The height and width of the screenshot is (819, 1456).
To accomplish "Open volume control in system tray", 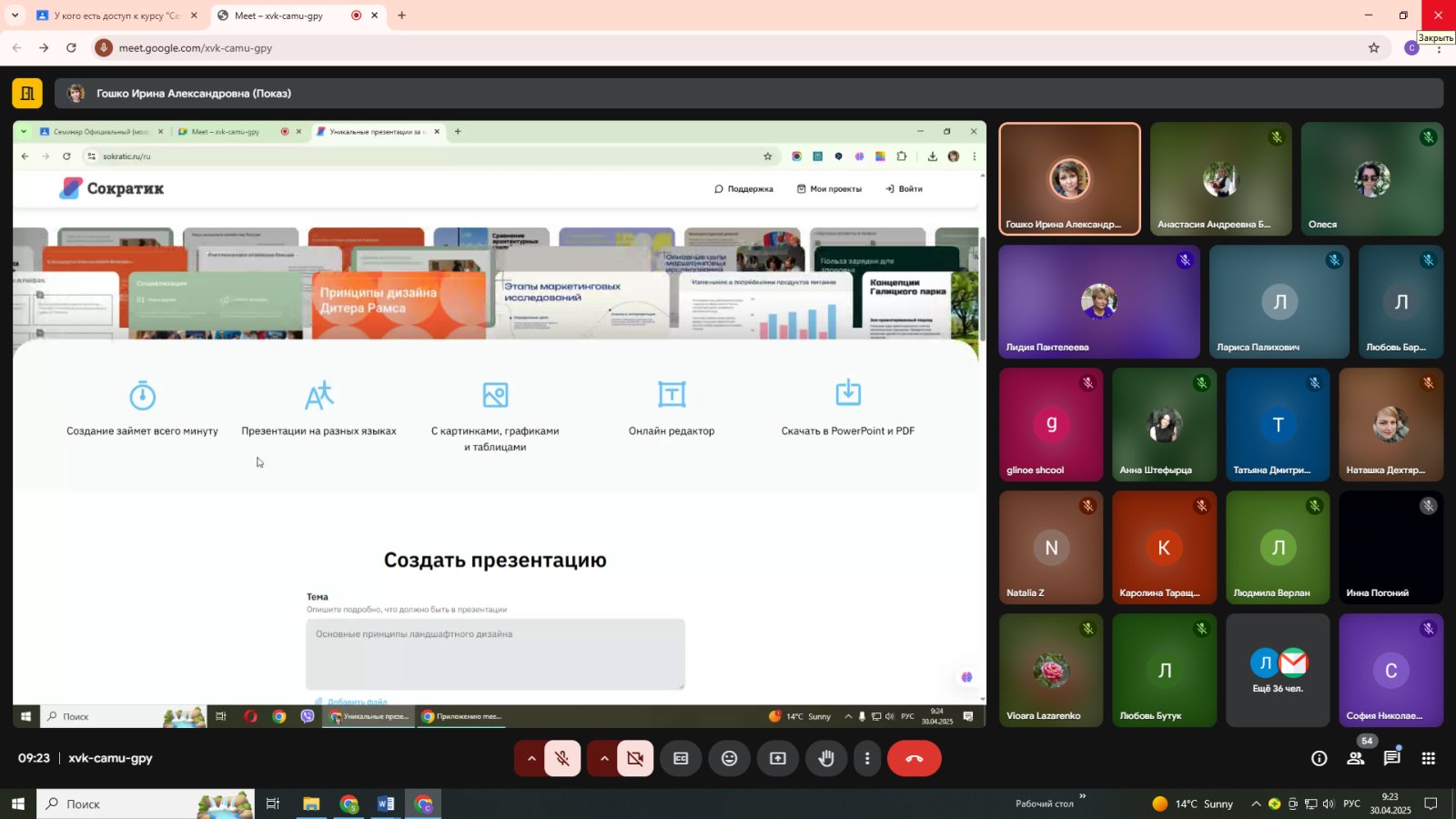I will (x=1329, y=804).
